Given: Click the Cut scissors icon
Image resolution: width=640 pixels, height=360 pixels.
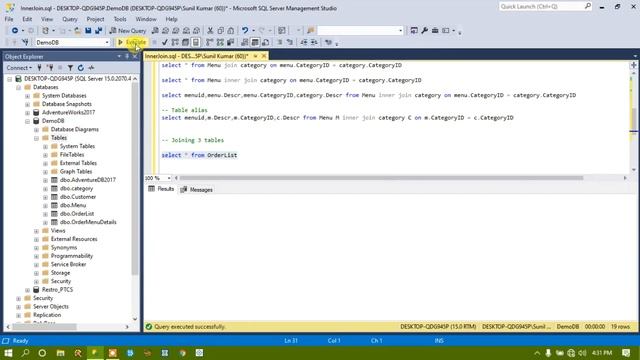Looking at the screenshot, I should click(210, 31).
